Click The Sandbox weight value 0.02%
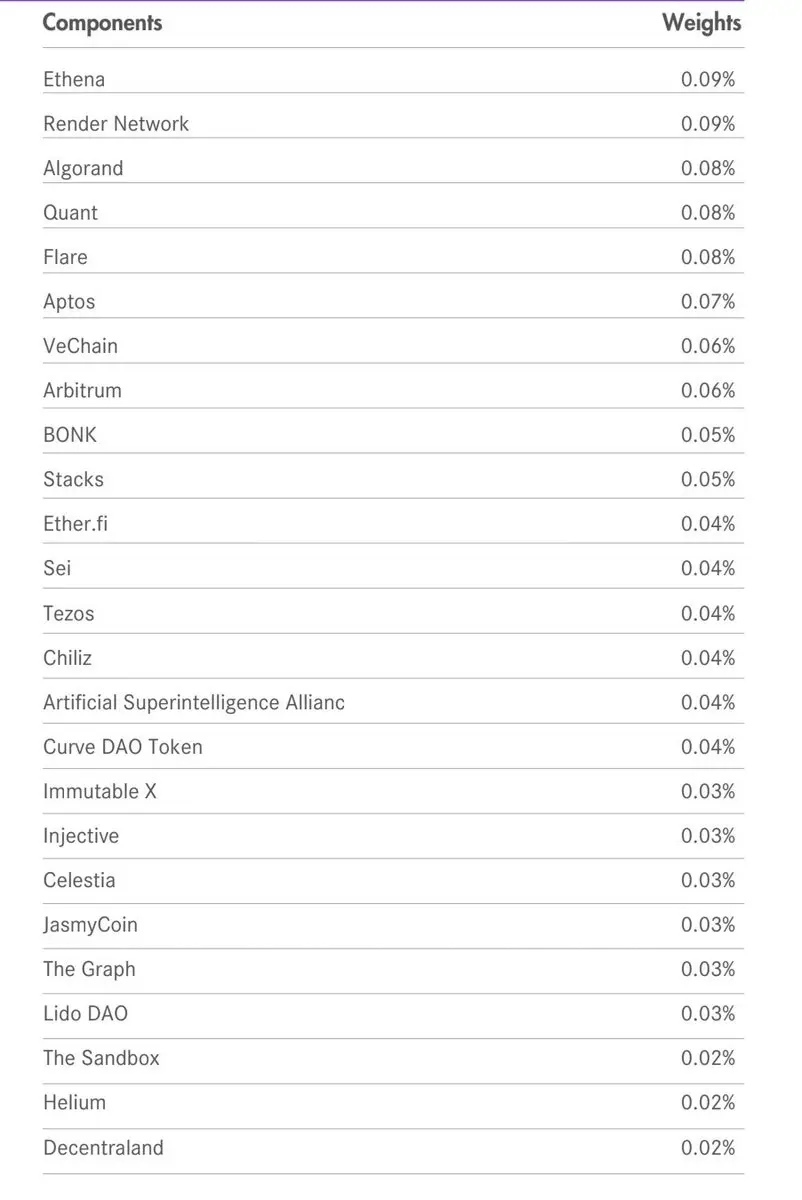This screenshot has width=802, height=1200. (x=708, y=1059)
